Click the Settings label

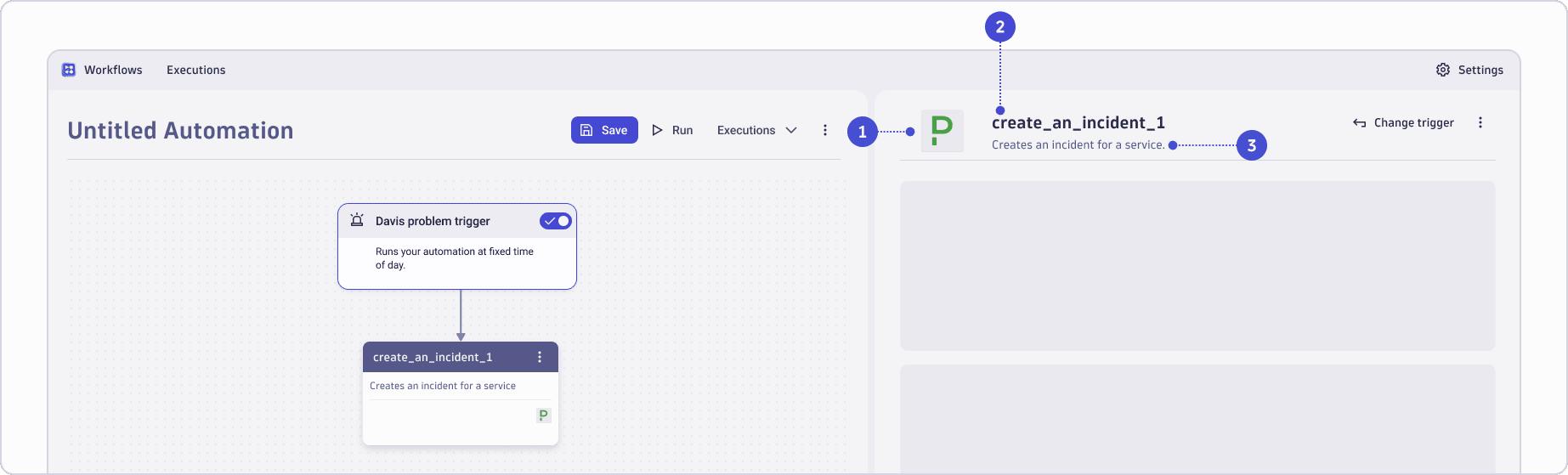tap(1480, 70)
